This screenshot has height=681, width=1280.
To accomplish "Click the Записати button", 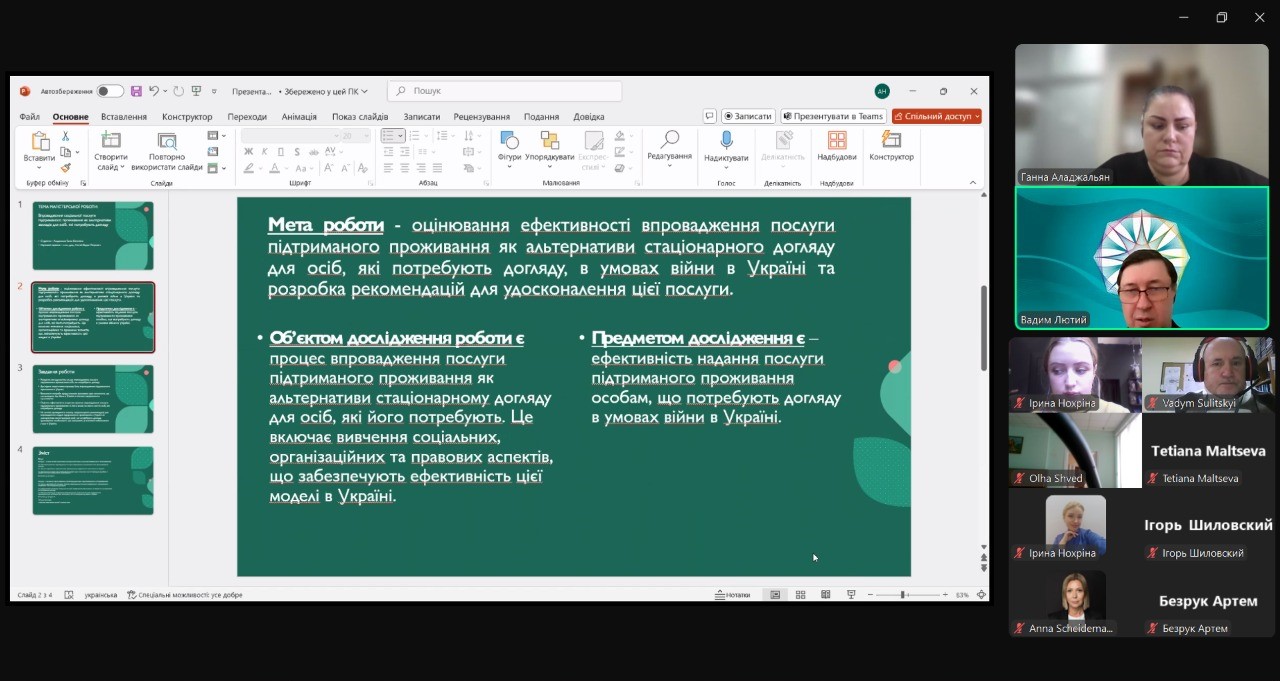I will pos(748,116).
